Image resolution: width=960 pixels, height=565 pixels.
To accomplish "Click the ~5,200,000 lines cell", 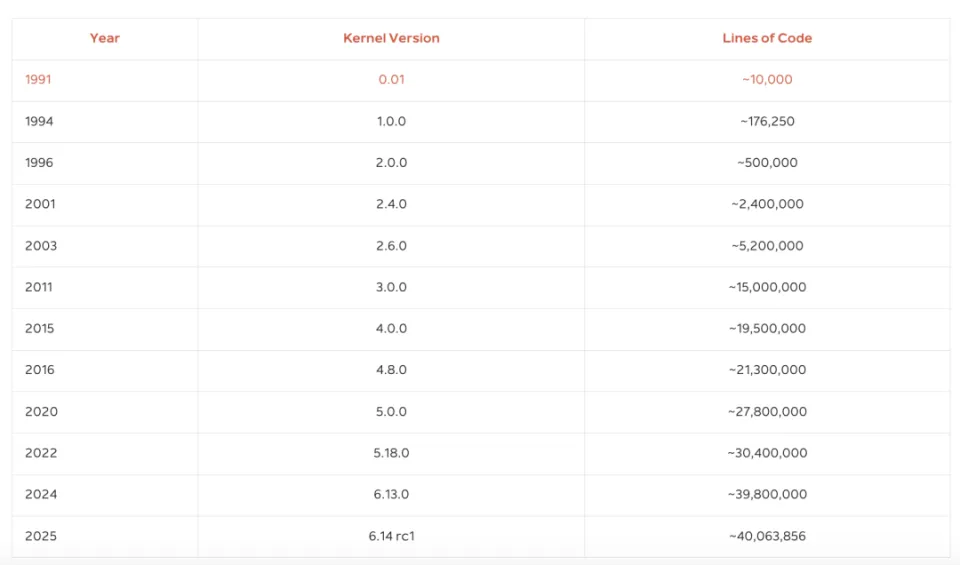I will tap(767, 246).
